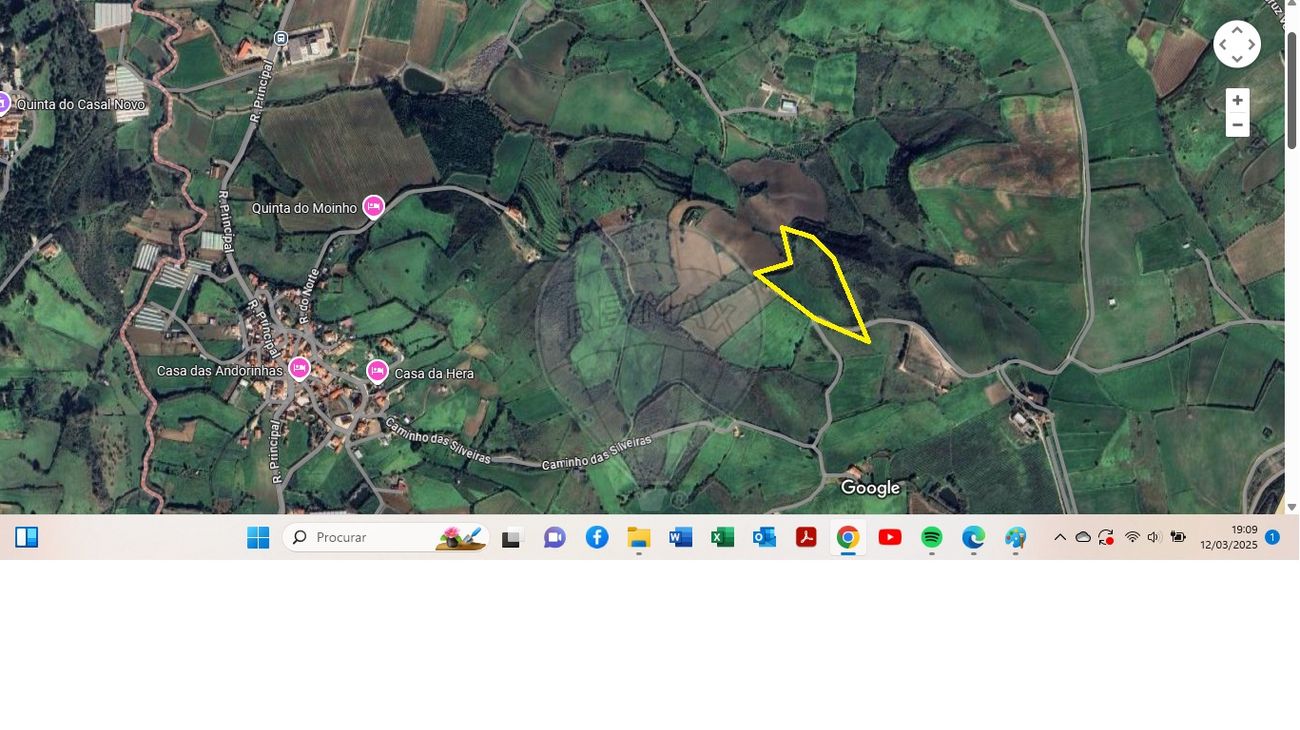Open the Windows Start menu
The height and width of the screenshot is (730, 1300).
pos(258,538)
